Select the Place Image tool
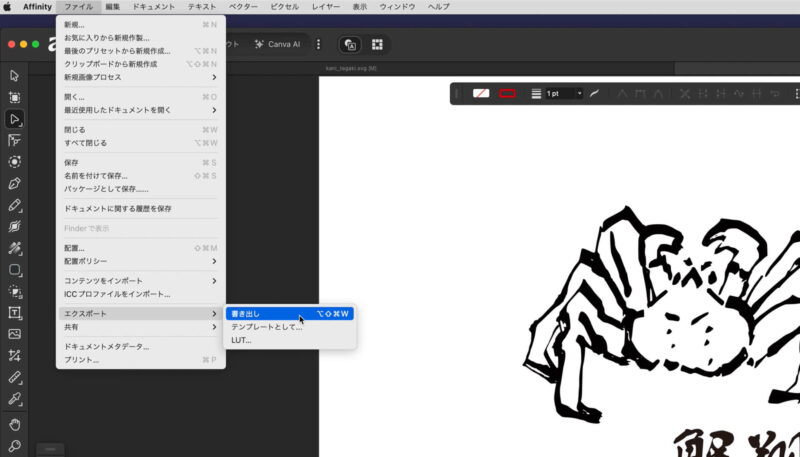The height and width of the screenshot is (457, 800). pos(14,334)
